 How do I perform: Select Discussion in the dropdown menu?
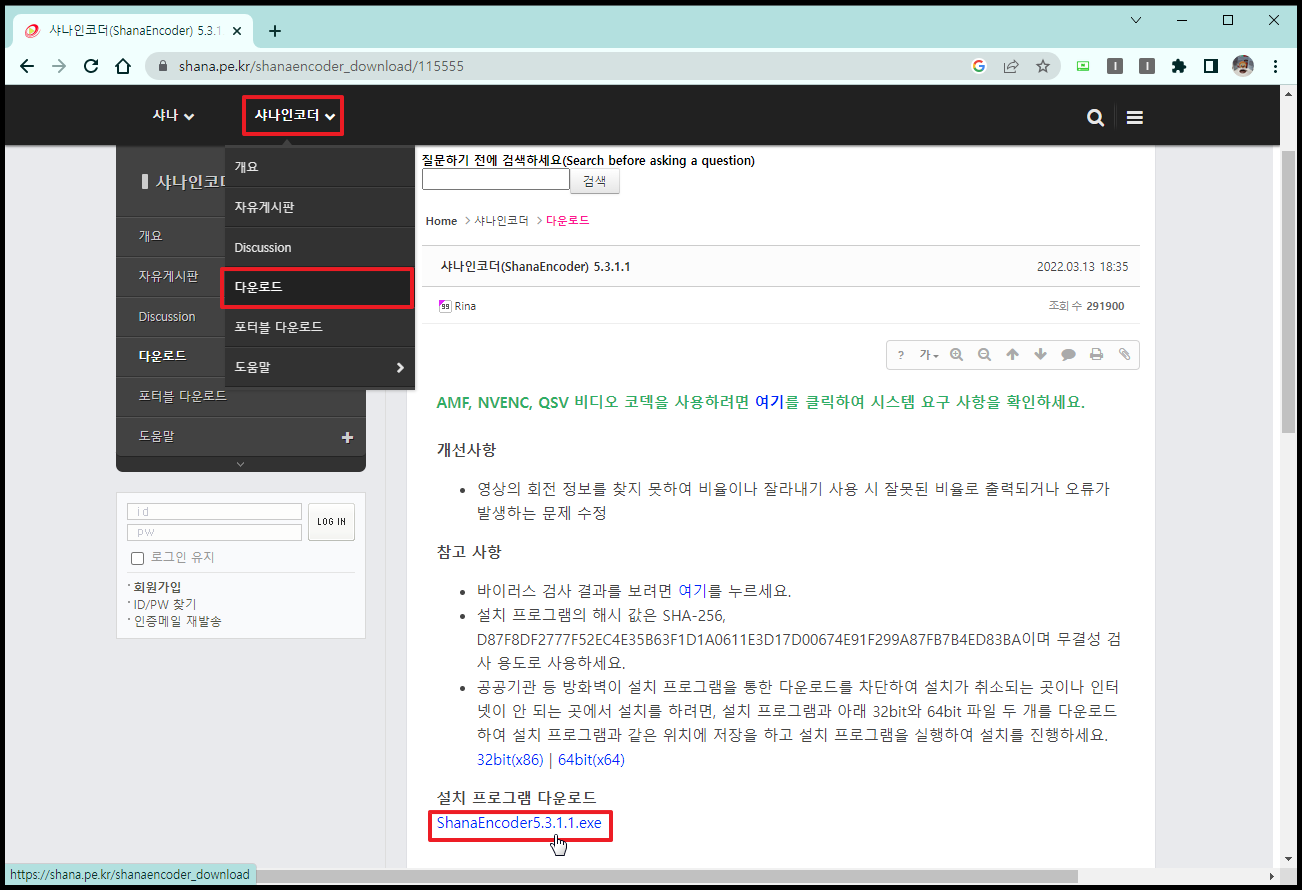pyautogui.click(x=319, y=247)
